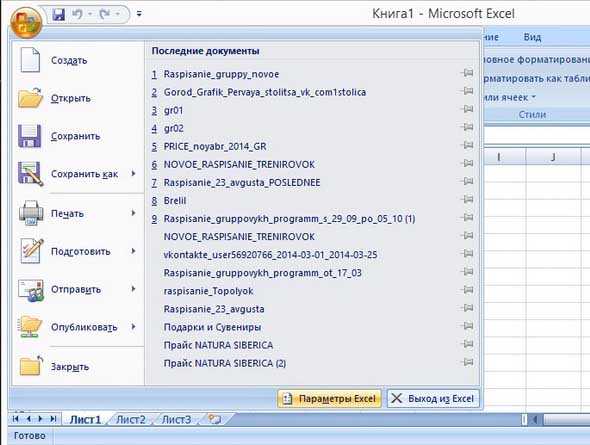Click the round Office button
The height and width of the screenshot is (445, 590).
point(26,22)
